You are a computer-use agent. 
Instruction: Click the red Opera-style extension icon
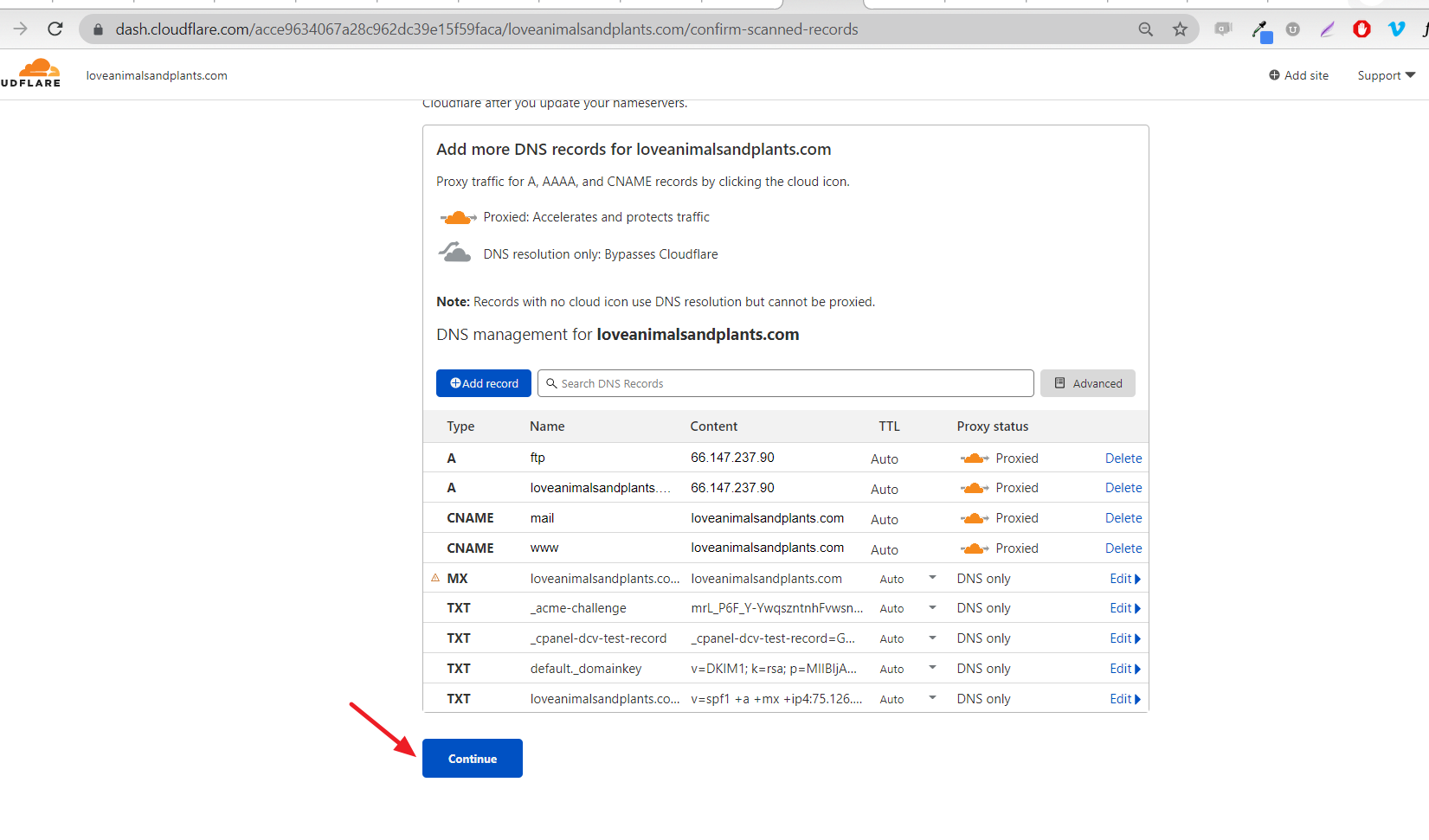click(x=1361, y=29)
